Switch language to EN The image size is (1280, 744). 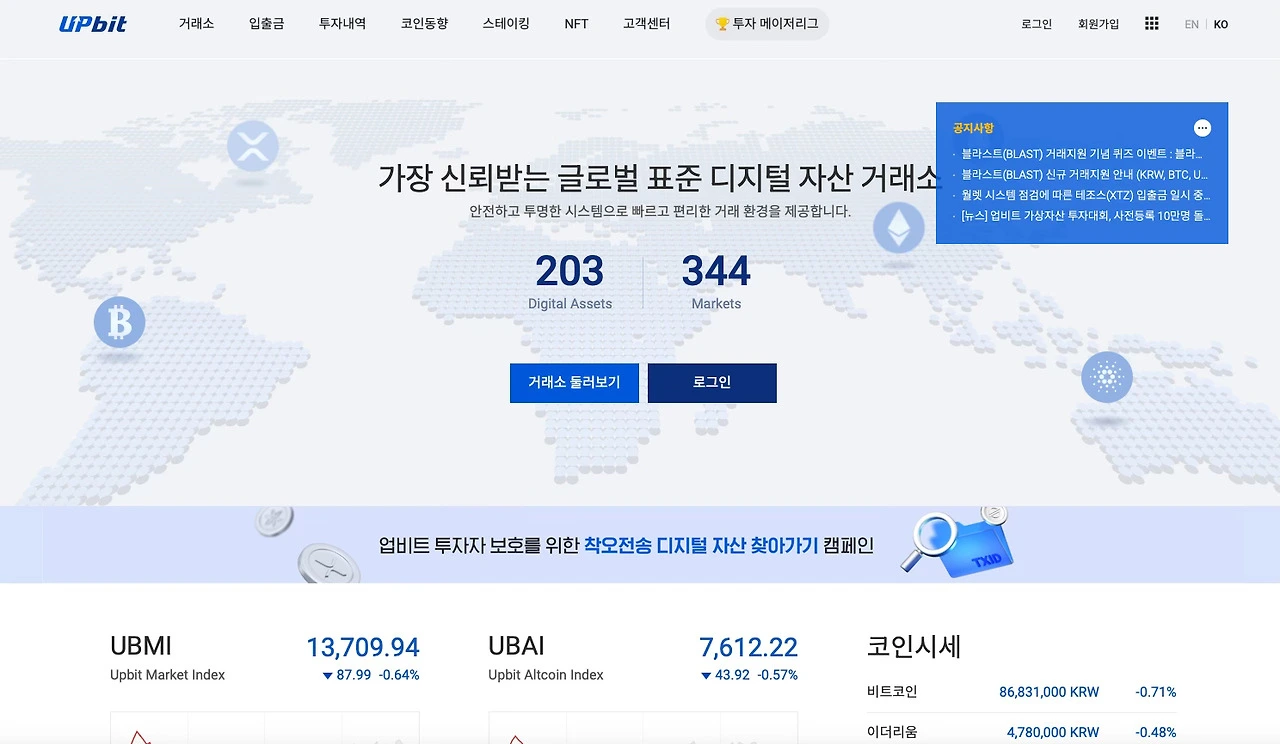point(1191,24)
